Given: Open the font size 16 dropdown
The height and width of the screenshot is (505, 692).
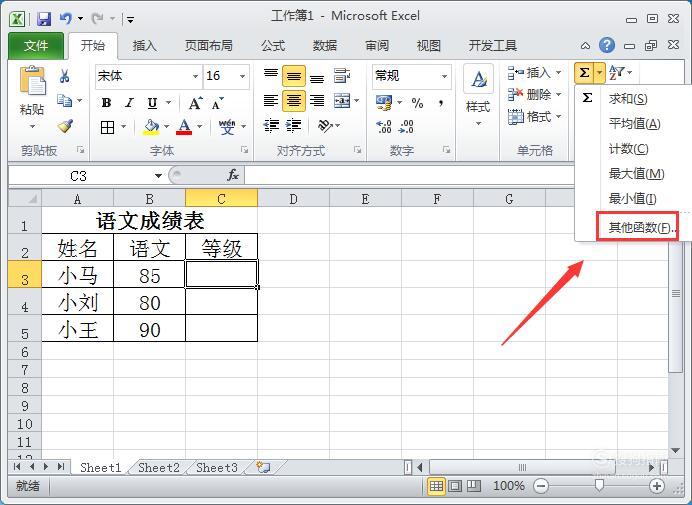Looking at the screenshot, I should (x=242, y=76).
